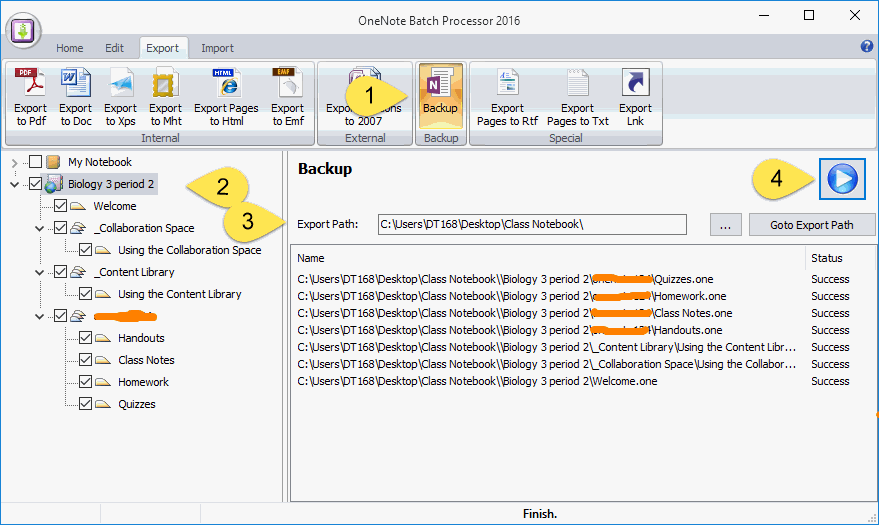The height and width of the screenshot is (525, 879).
Task: Click the Handouts section icon
Action: point(103,338)
